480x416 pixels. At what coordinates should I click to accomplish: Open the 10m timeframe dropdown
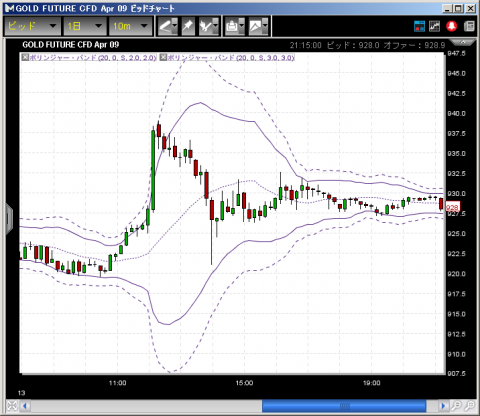(x=131, y=26)
